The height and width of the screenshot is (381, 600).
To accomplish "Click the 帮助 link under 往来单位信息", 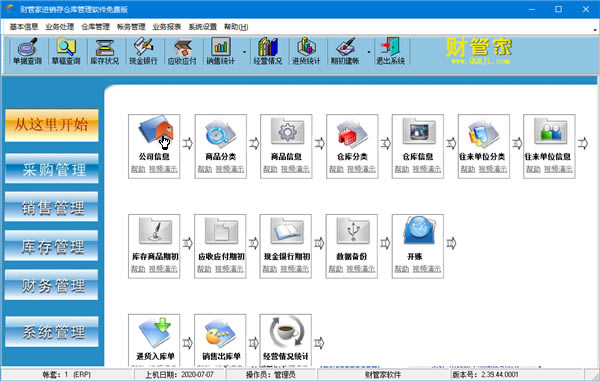I will pos(533,169).
